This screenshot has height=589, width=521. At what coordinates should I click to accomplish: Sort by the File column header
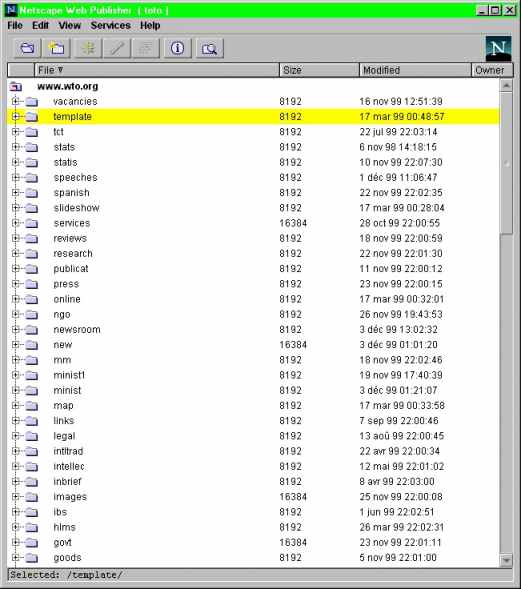click(x=157, y=70)
